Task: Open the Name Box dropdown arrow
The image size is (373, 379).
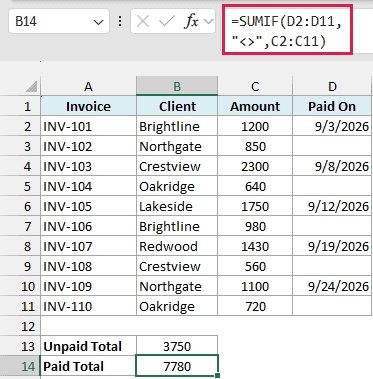Action: point(98,22)
